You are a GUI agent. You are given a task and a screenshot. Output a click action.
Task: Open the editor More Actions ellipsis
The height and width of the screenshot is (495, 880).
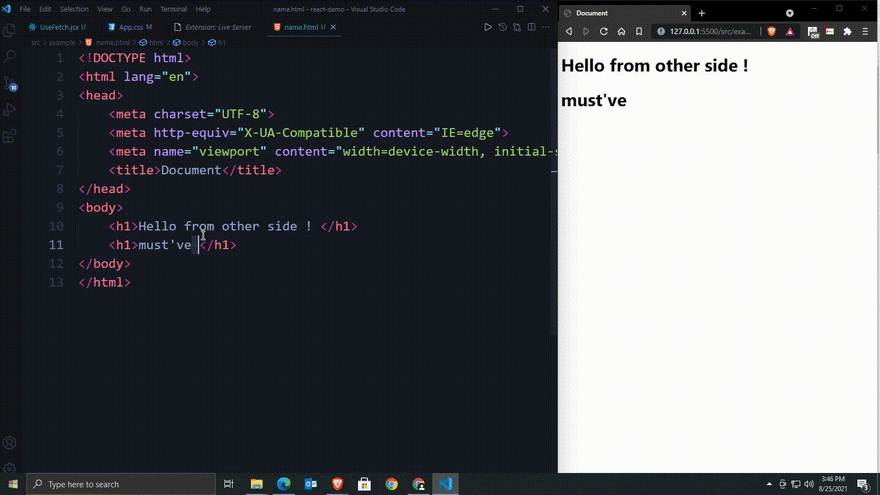click(546, 27)
